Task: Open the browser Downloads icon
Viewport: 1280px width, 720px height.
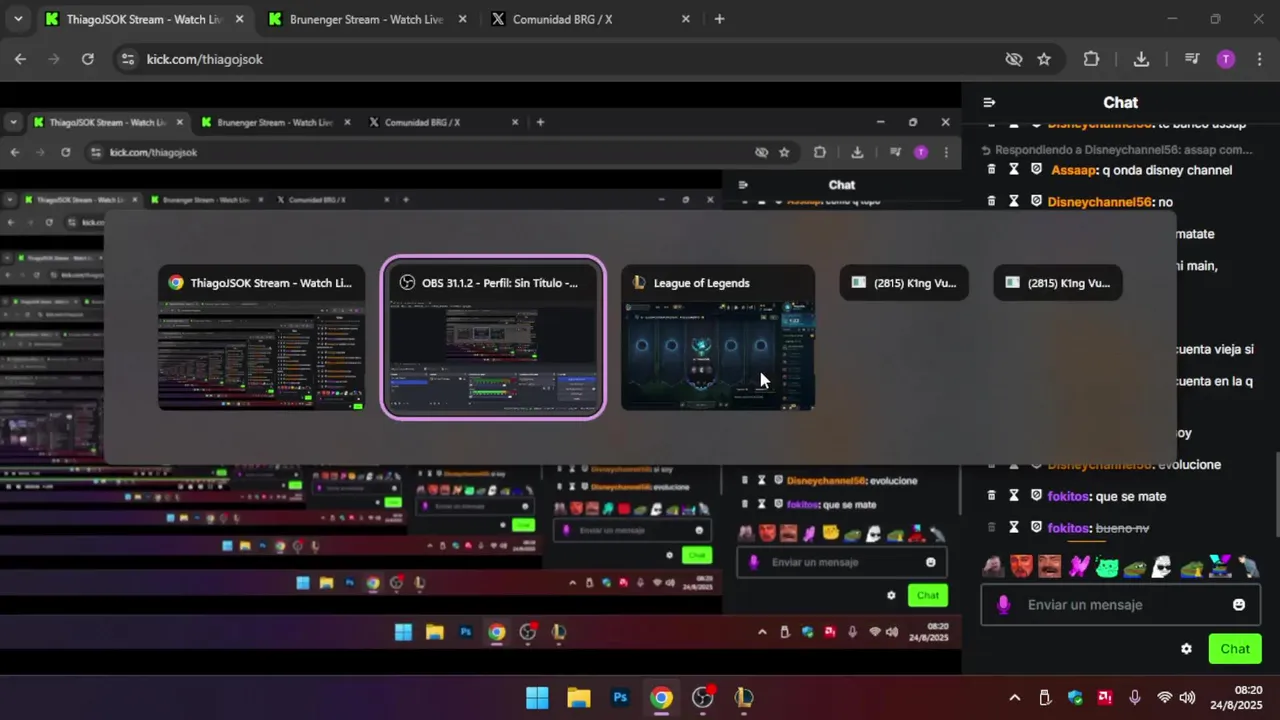Action: (x=1141, y=59)
